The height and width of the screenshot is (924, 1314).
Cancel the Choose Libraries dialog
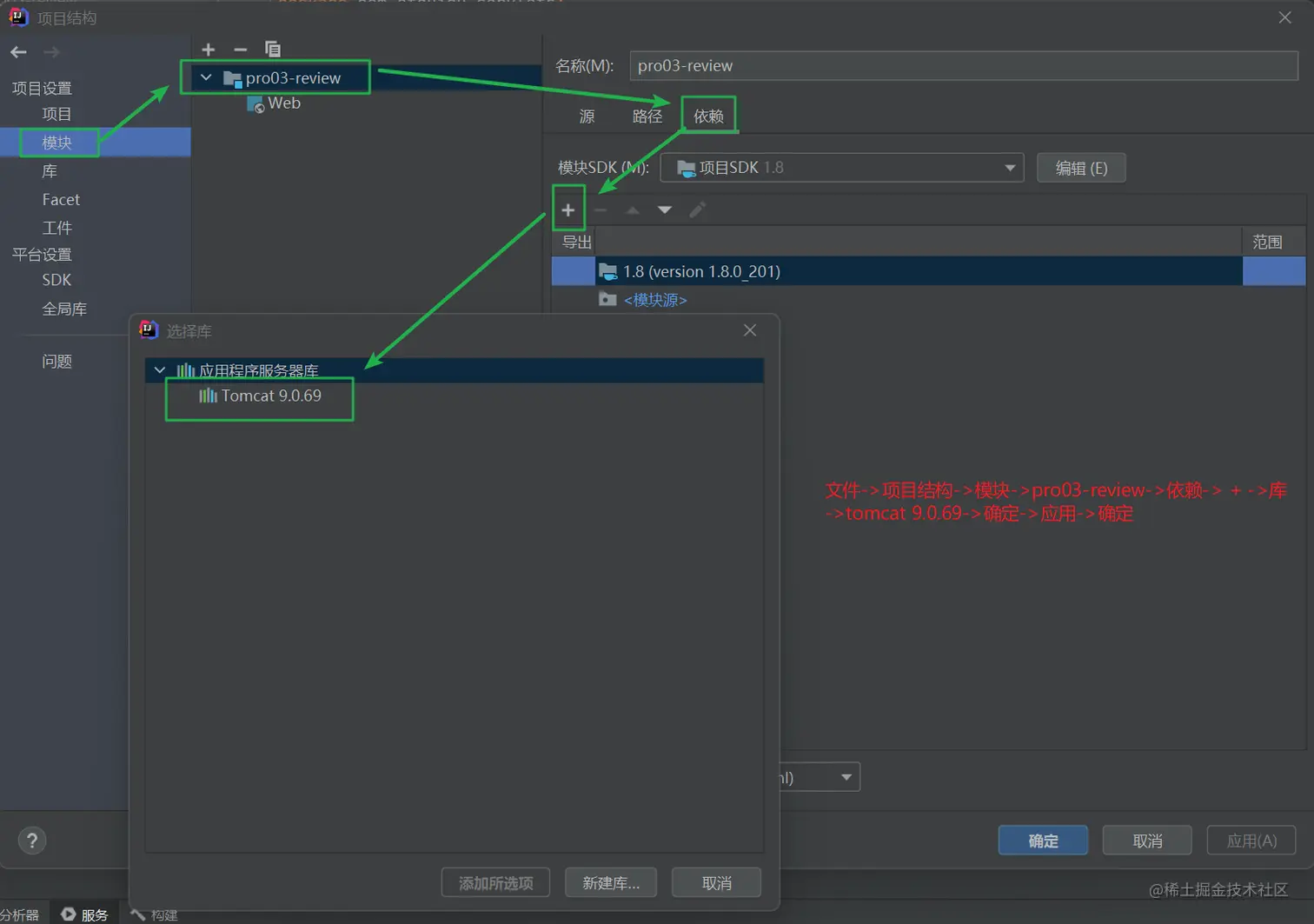pos(717,883)
